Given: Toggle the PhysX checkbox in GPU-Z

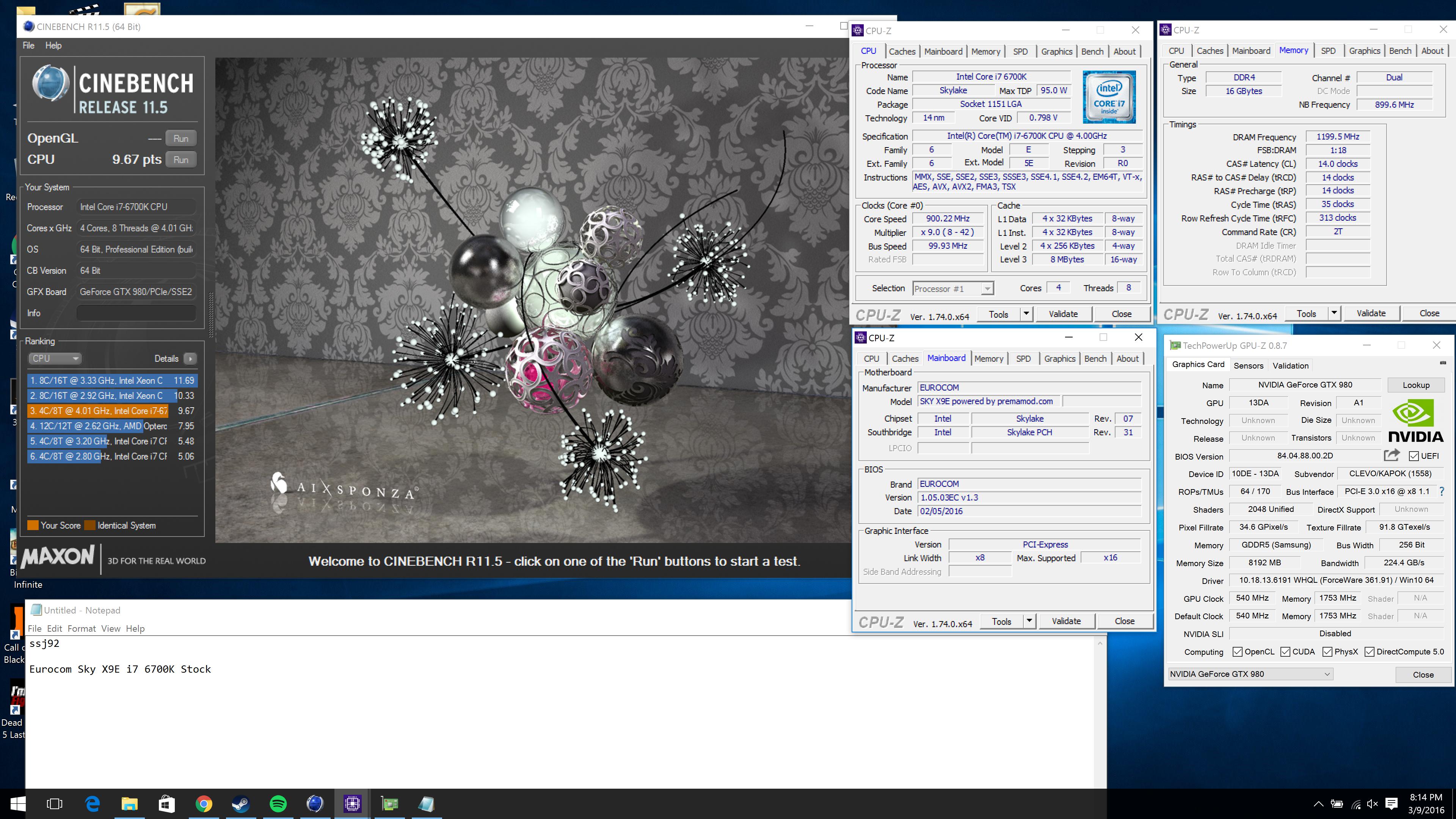Looking at the screenshot, I should tap(1328, 652).
